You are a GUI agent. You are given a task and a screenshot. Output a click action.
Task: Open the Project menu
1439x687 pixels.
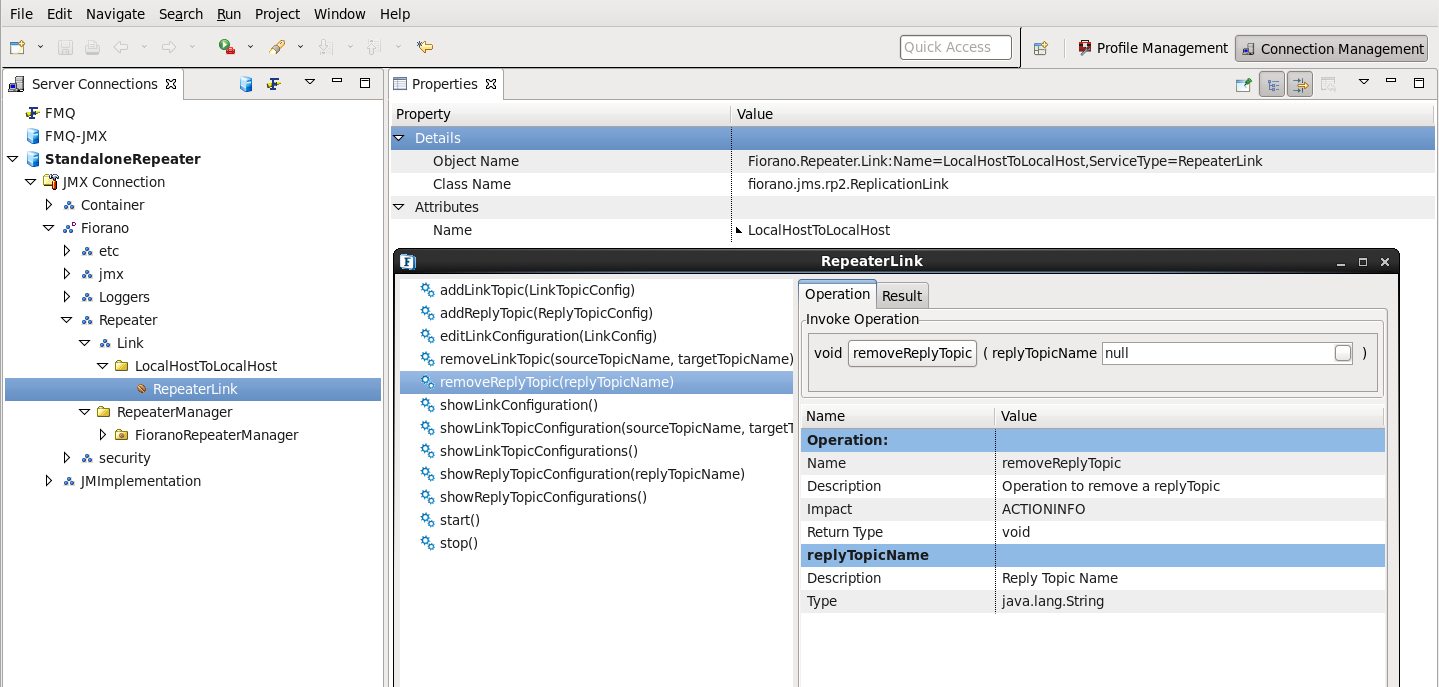(x=277, y=14)
